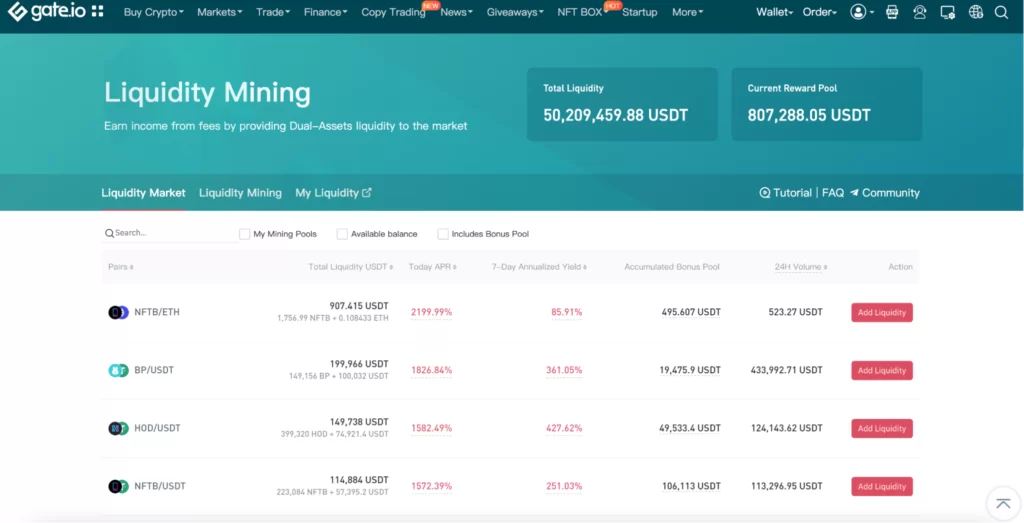Image resolution: width=1024 pixels, height=523 pixels.
Task: Click the Accumulated Bonus Pool column header
Action: (x=672, y=266)
